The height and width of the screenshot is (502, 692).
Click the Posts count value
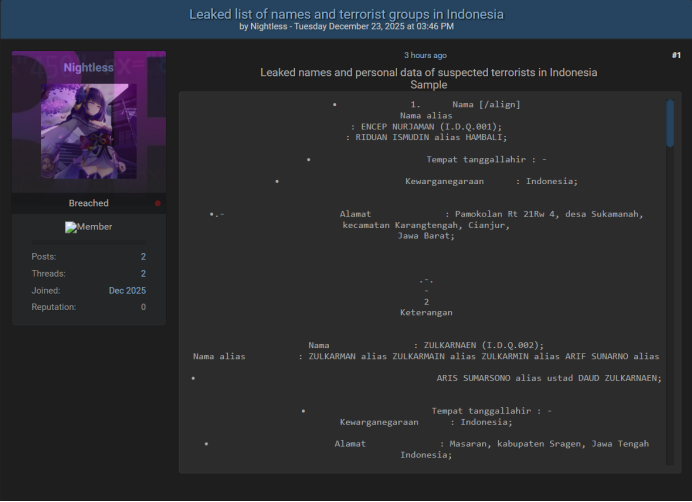(142, 257)
